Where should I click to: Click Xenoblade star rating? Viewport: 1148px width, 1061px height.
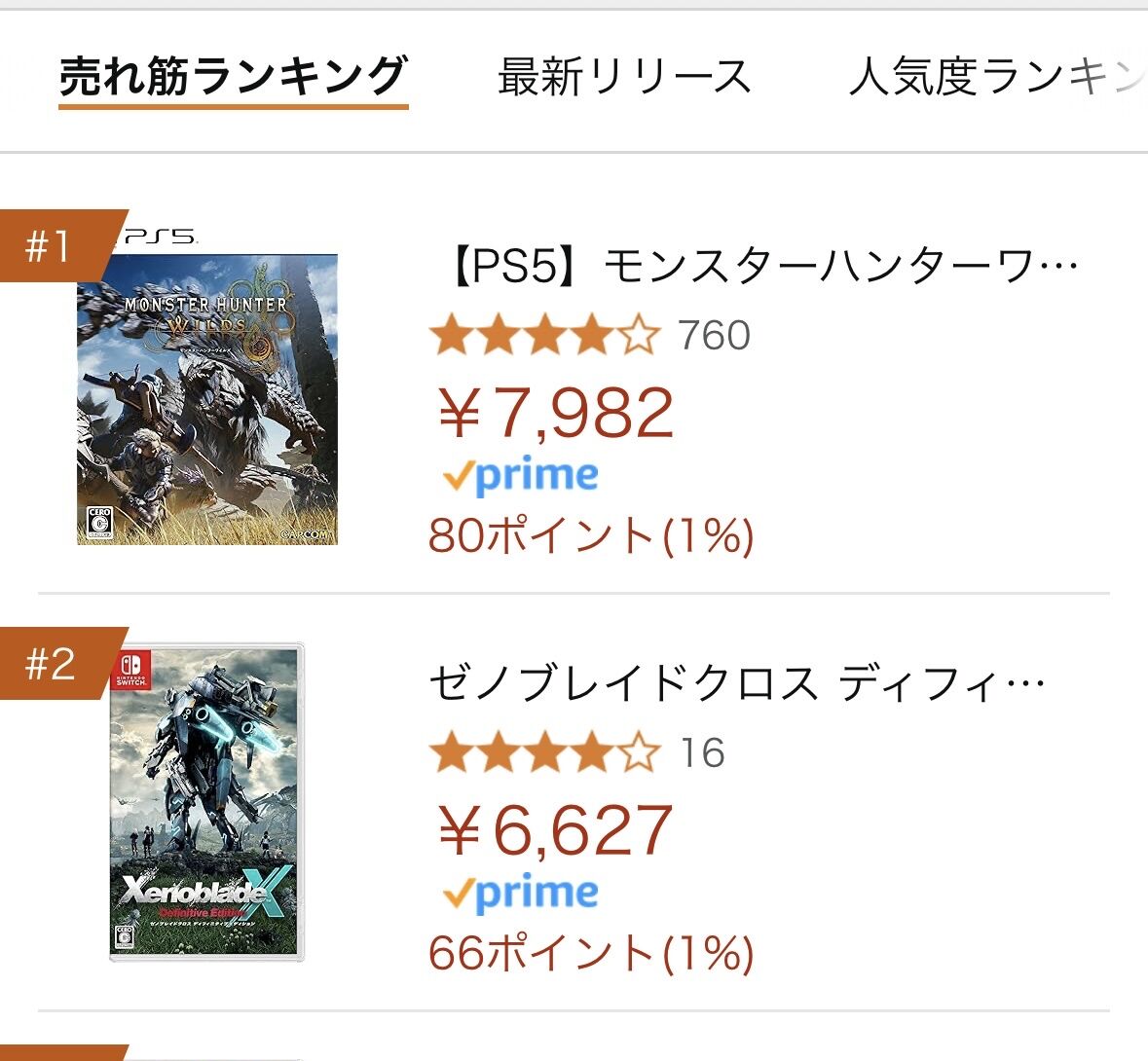(x=543, y=753)
